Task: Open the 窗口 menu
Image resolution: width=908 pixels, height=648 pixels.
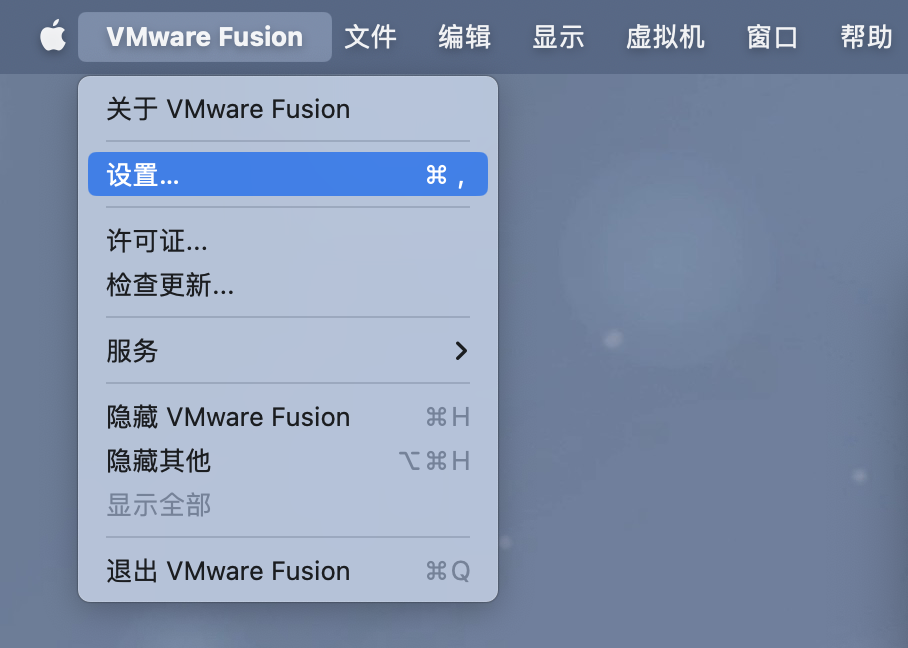Action: coord(772,37)
